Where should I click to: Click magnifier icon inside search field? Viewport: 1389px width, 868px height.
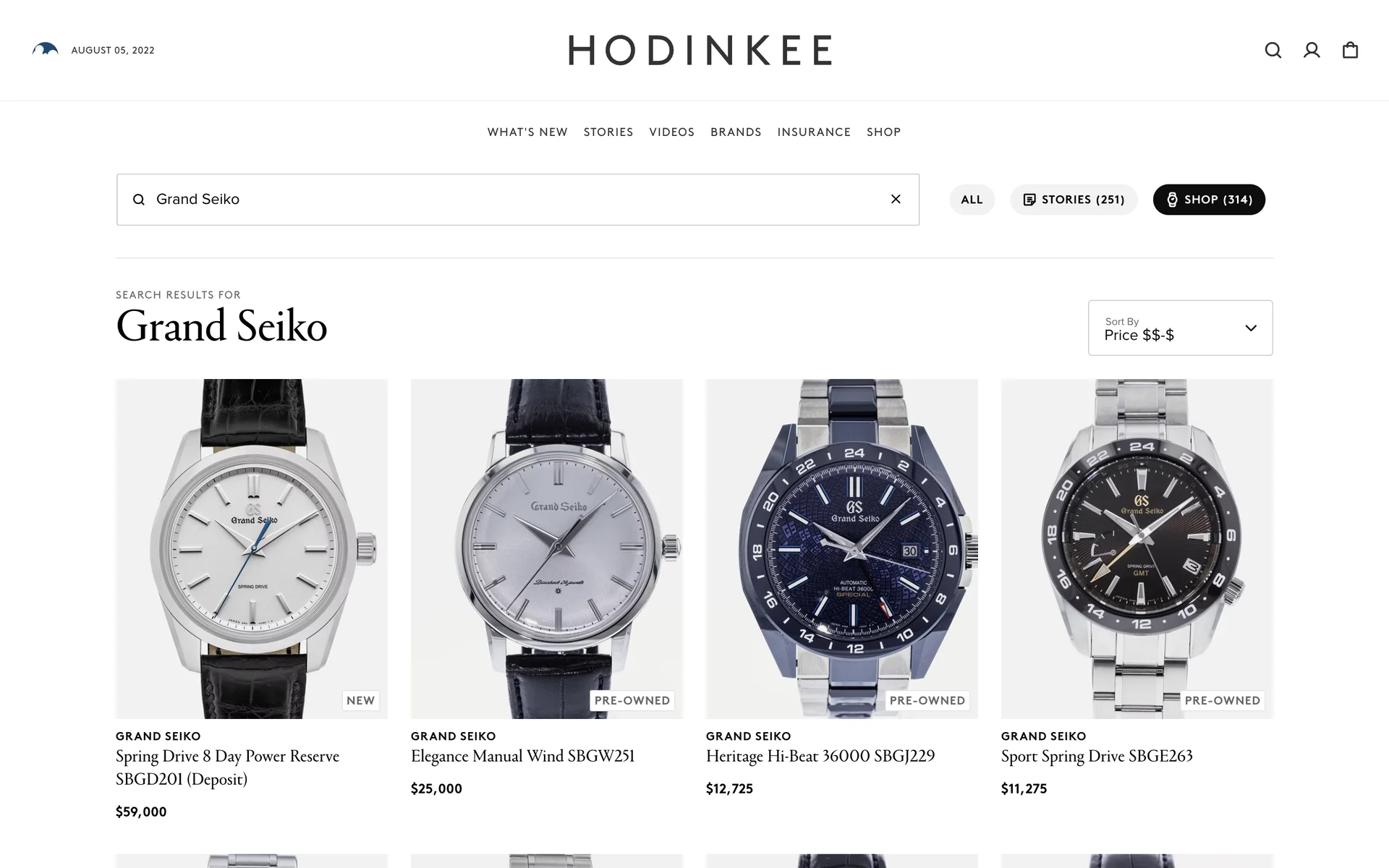click(x=139, y=200)
